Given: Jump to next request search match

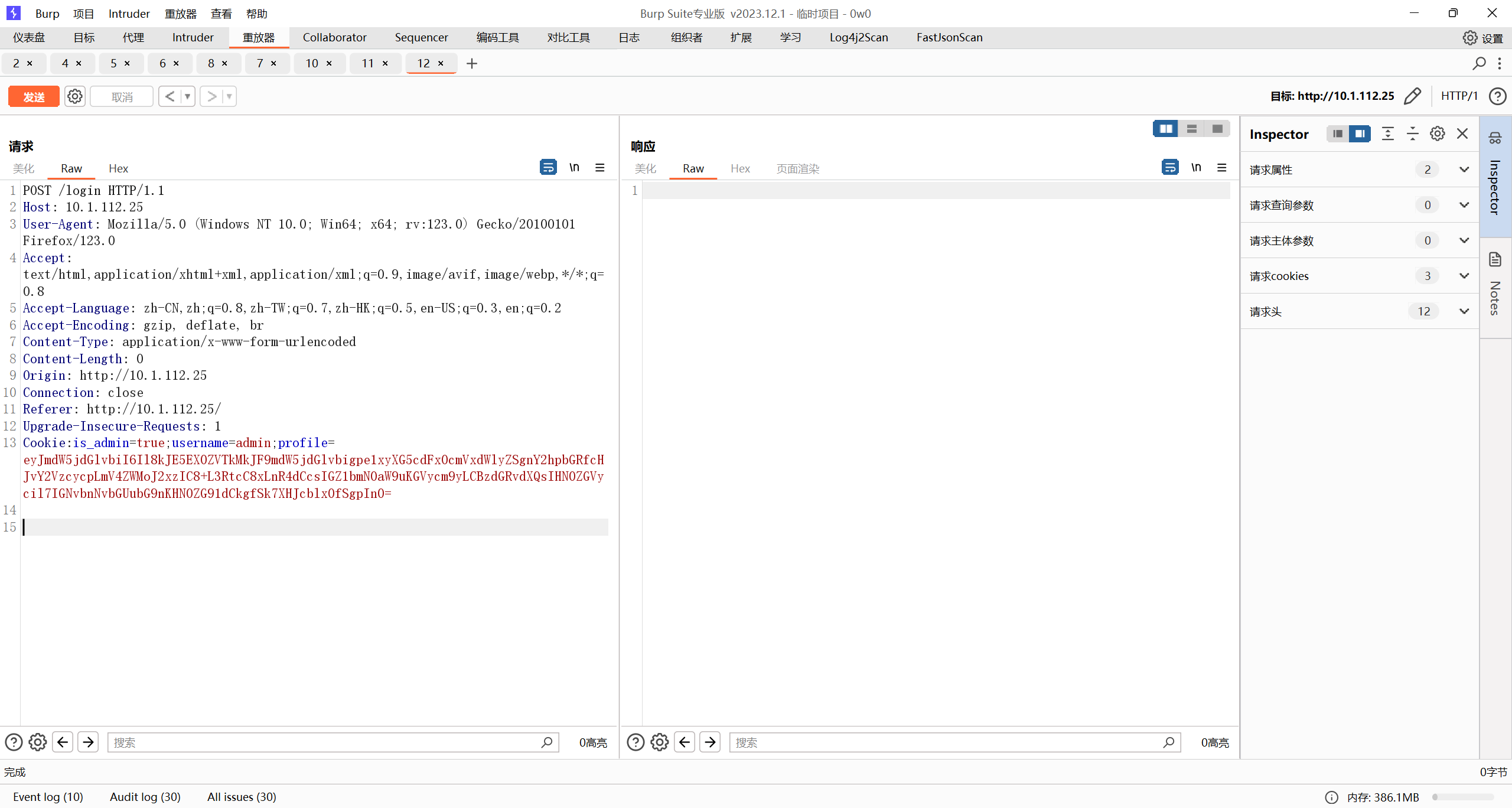Looking at the screenshot, I should [89, 742].
